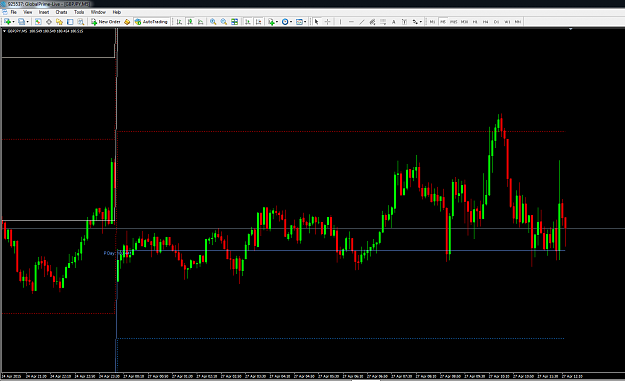The width and height of the screenshot is (625, 381).
Task: Open the Templates icon
Action: tap(299, 22)
